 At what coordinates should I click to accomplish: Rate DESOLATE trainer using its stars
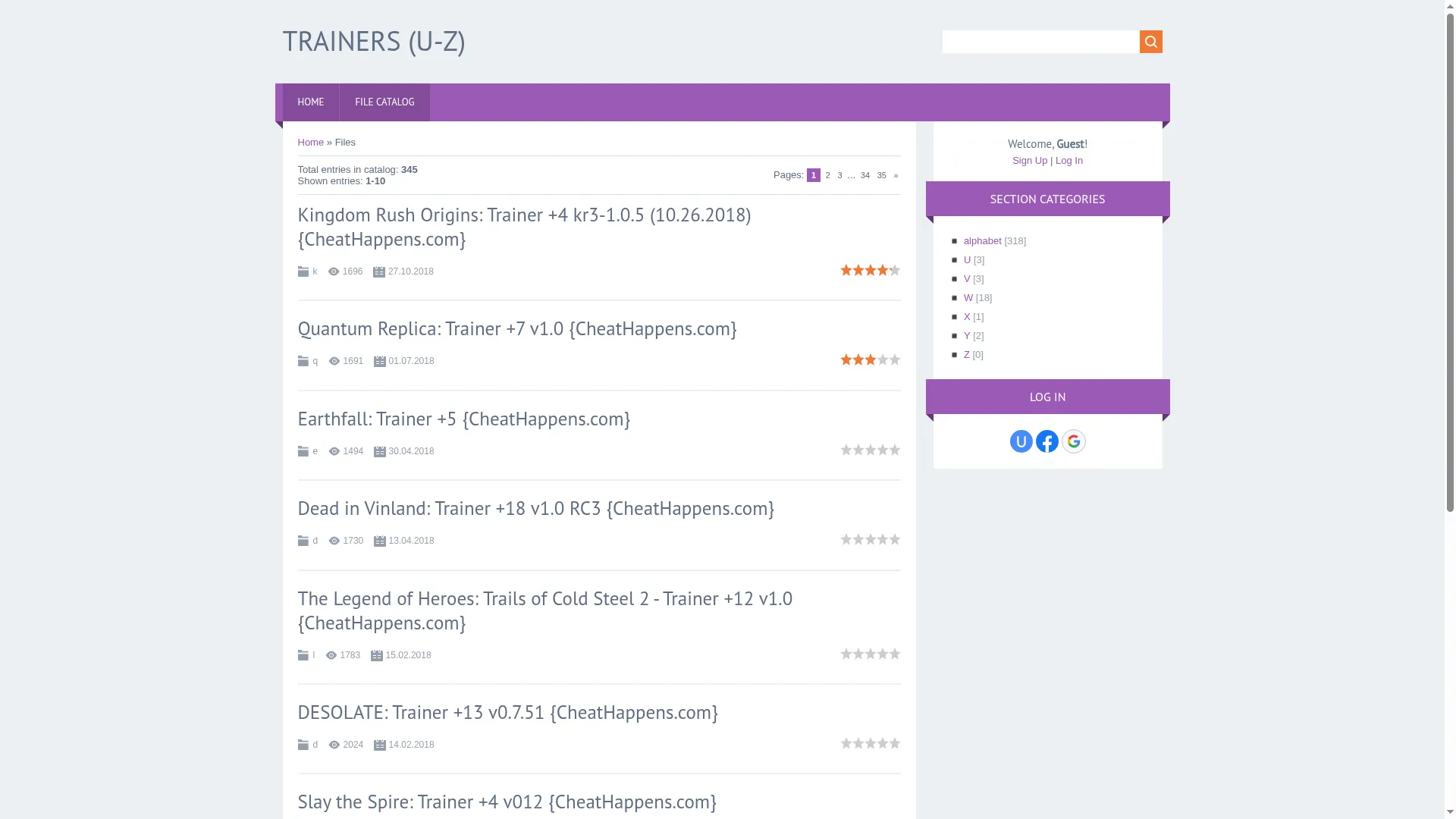[x=871, y=743]
